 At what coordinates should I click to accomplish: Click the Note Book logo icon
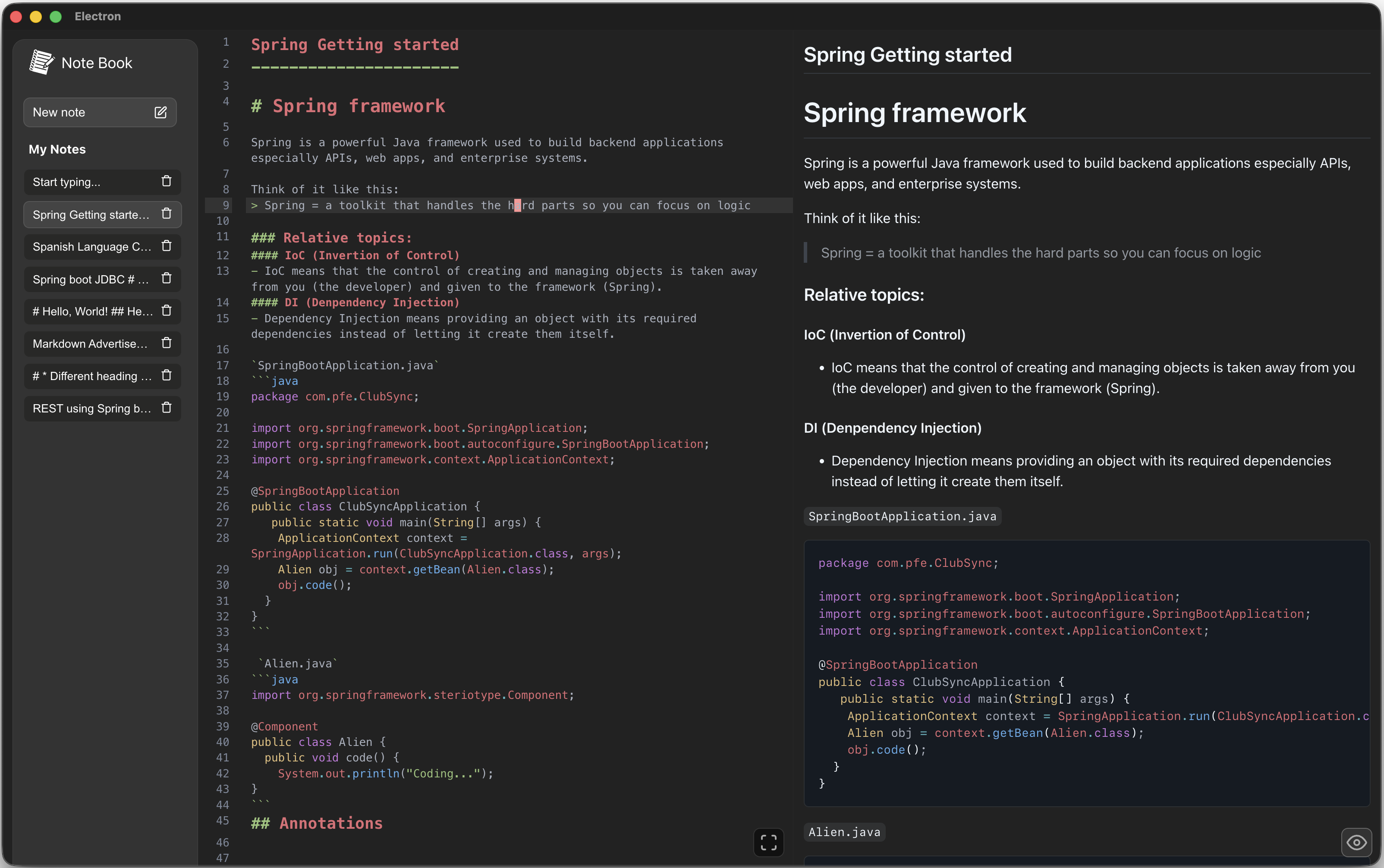click(41, 62)
